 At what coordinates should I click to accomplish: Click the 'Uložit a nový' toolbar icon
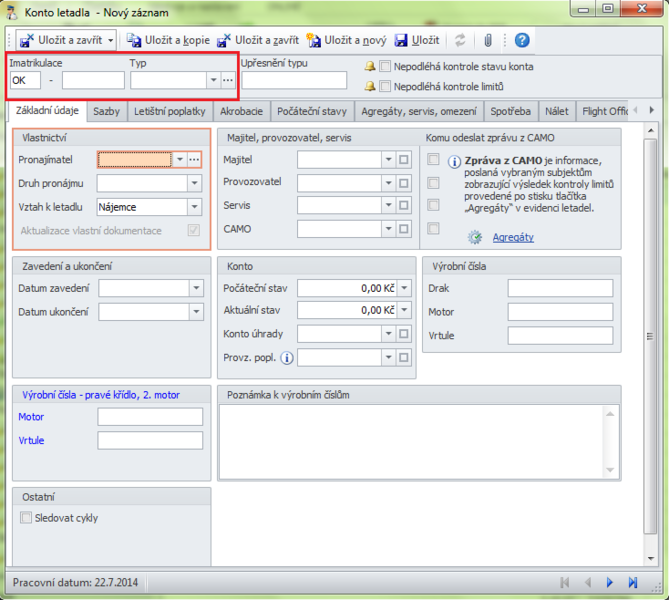[x=315, y=40]
